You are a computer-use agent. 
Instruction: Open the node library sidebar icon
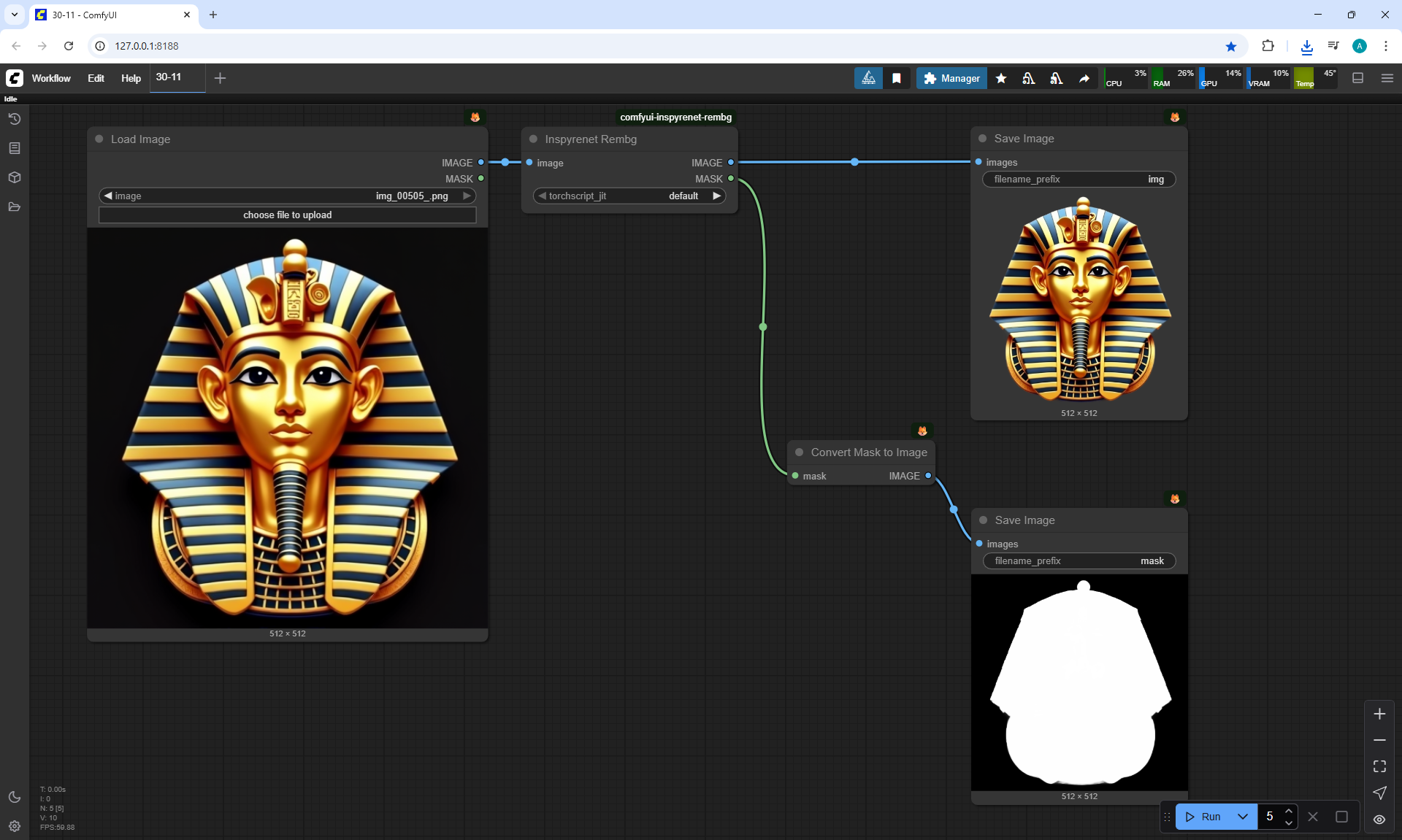coord(14,148)
